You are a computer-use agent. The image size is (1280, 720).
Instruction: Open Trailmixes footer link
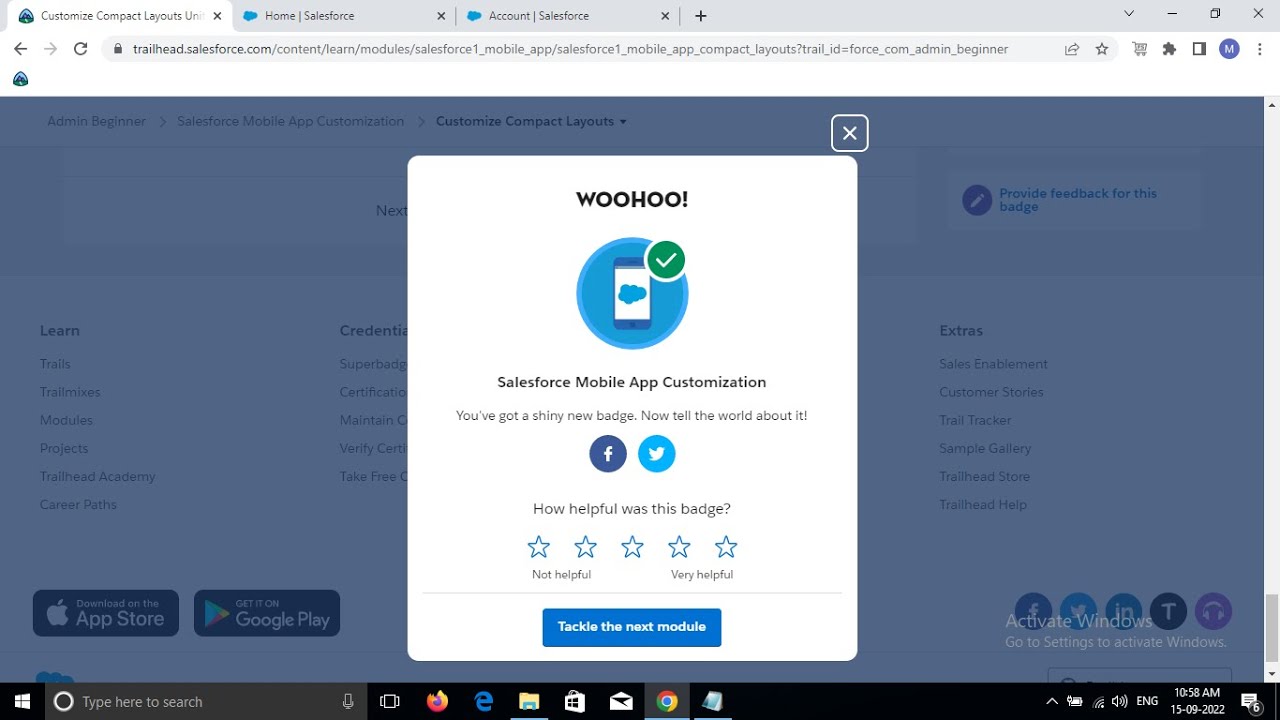(x=70, y=392)
